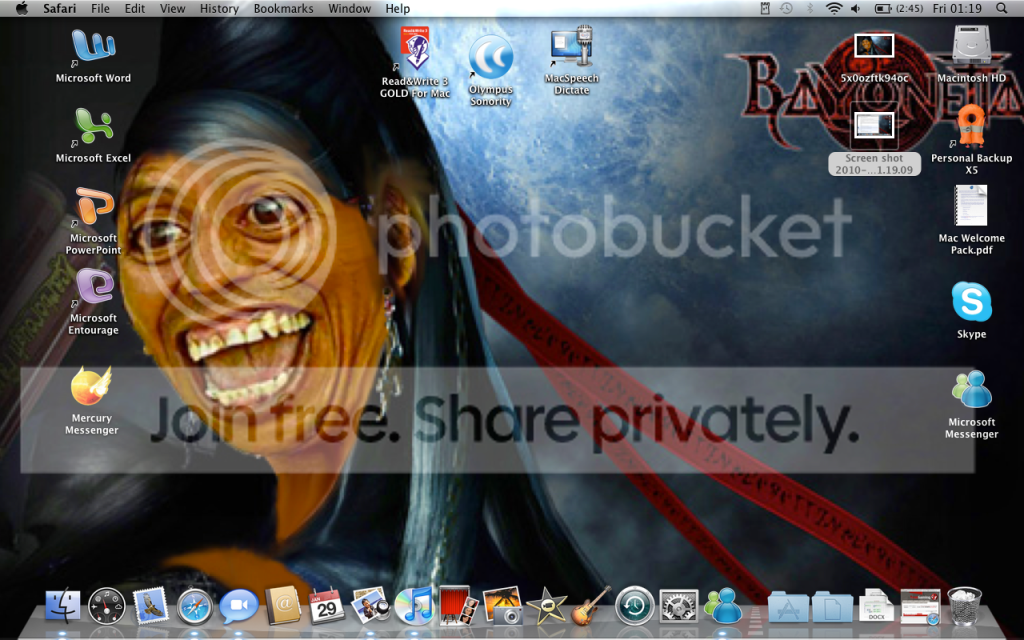This screenshot has width=1024, height=640.
Task: Select the Screen shot 2010 file thumbnail
Action: 874,125
